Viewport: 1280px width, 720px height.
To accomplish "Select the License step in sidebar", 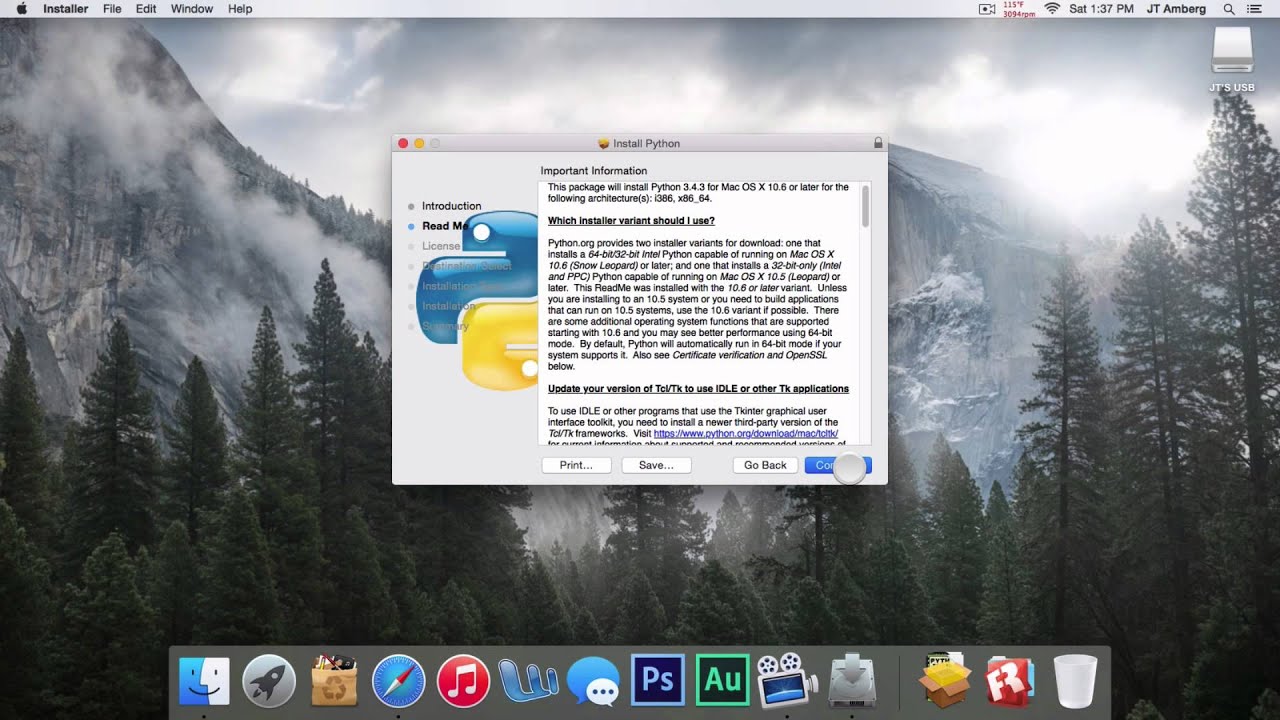I will tap(441, 246).
